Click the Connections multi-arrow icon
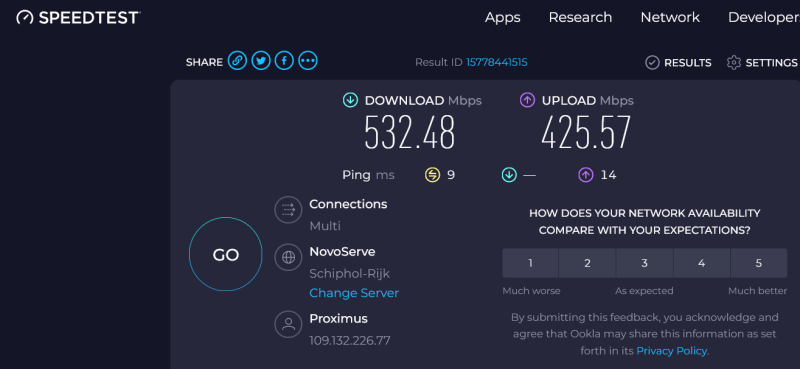This screenshot has height=369, width=800. (288, 210)
